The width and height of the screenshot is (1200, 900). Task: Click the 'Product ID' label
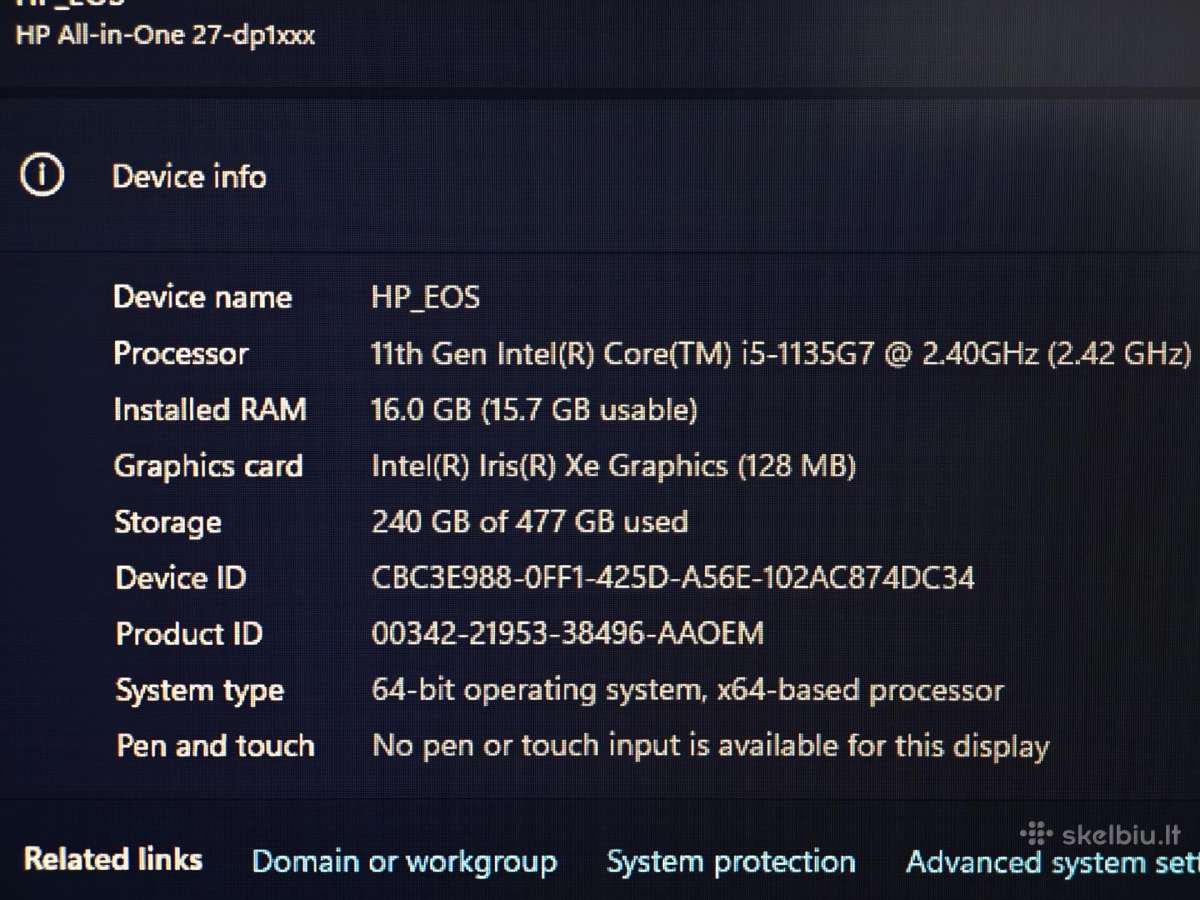pyautogui.click(x=189, y=634)
